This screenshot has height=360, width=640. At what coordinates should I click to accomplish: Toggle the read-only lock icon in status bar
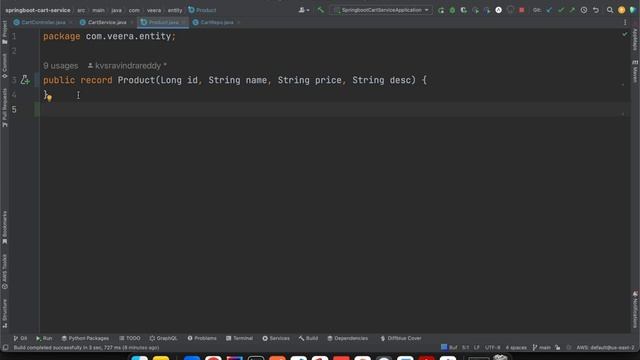[x=558, y=348]
